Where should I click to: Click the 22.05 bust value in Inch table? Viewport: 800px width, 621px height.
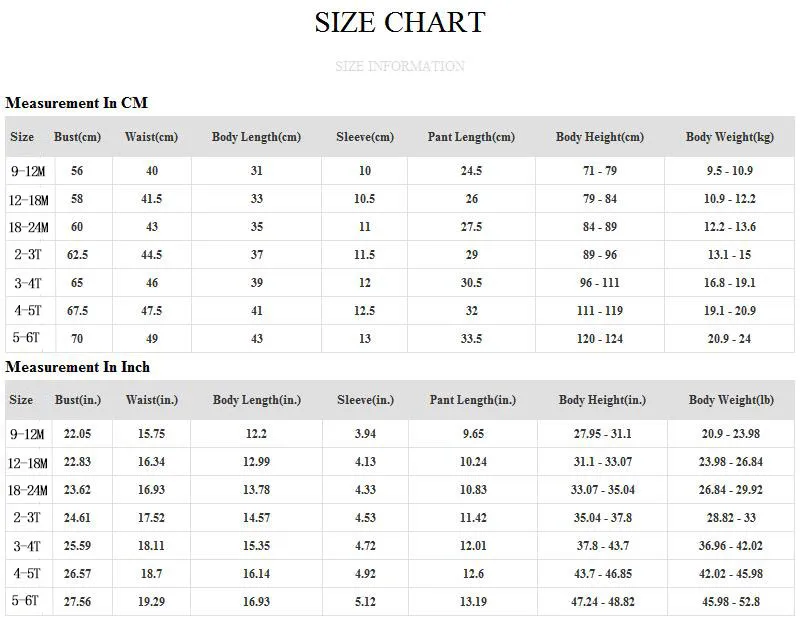(78, 434)
